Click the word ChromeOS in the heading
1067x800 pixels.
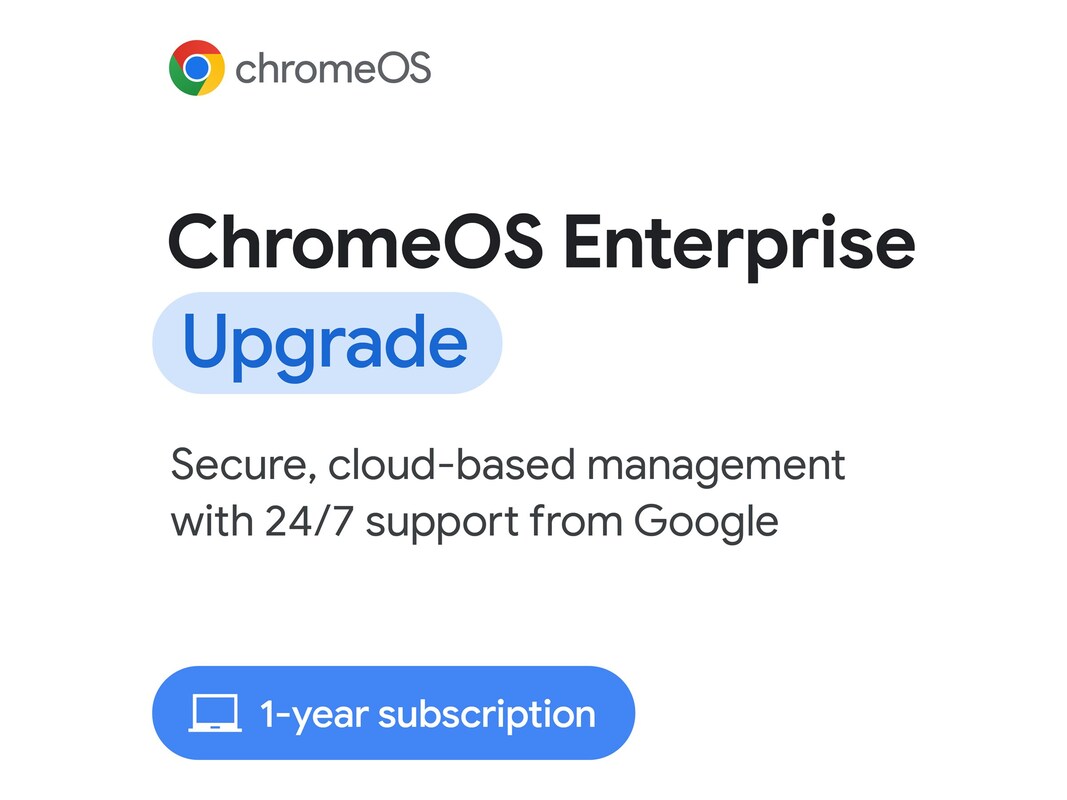[x=356, y=242]
